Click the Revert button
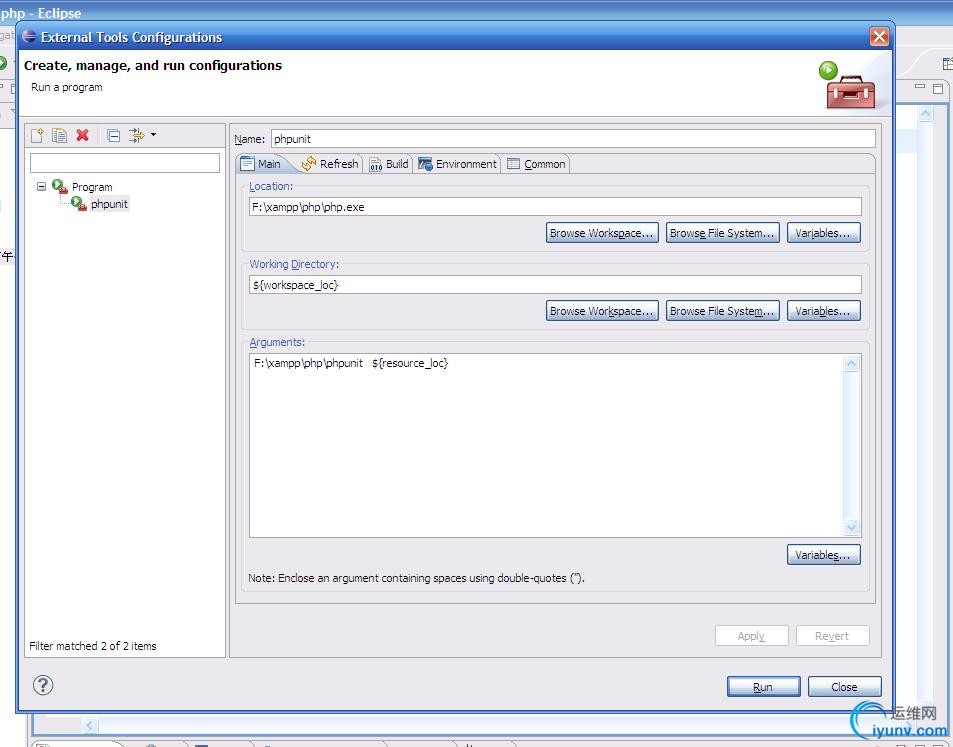 pyautogui.click(x=833, y=636)
